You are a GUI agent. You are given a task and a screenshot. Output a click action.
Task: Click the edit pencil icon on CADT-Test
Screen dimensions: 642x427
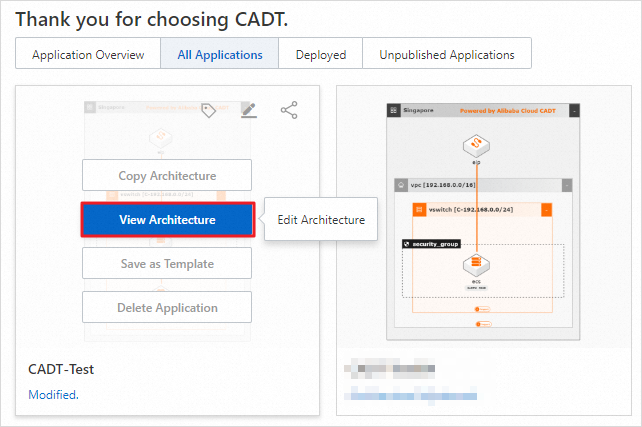coord(249,110)
